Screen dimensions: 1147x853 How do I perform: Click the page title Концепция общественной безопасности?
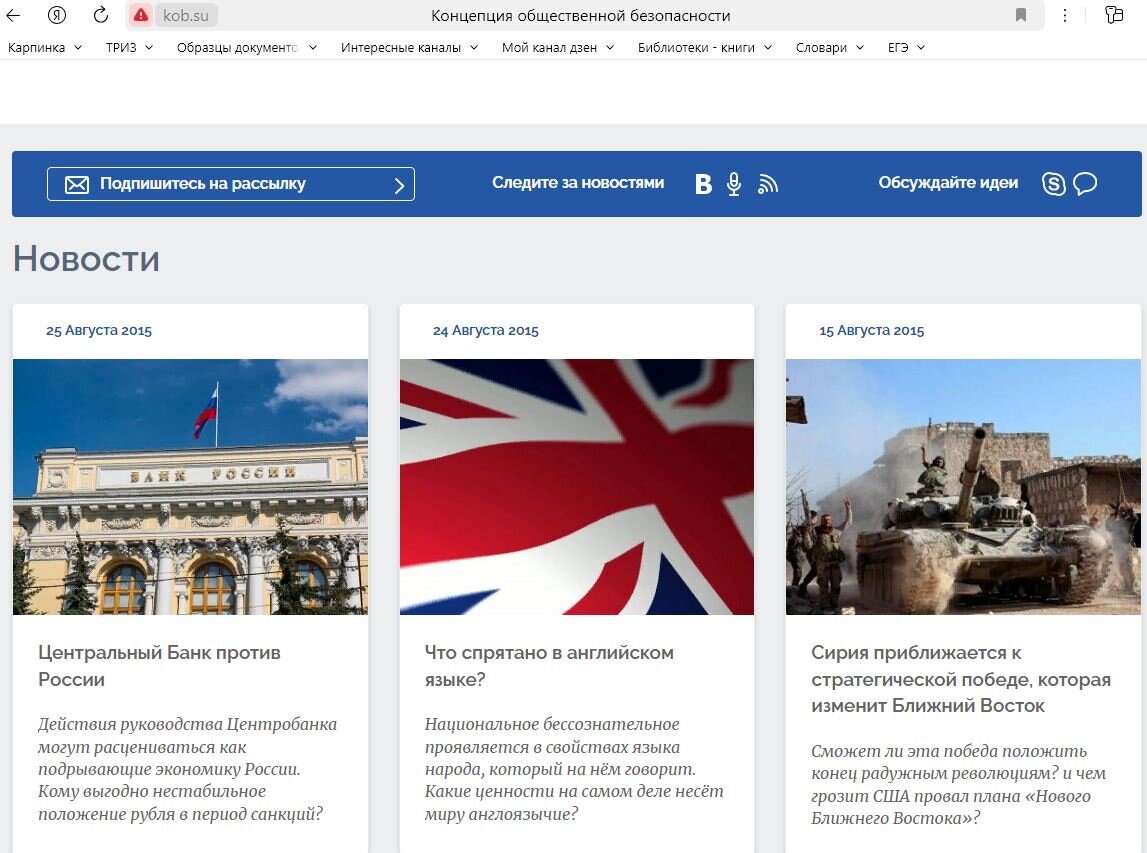[581, 15]
